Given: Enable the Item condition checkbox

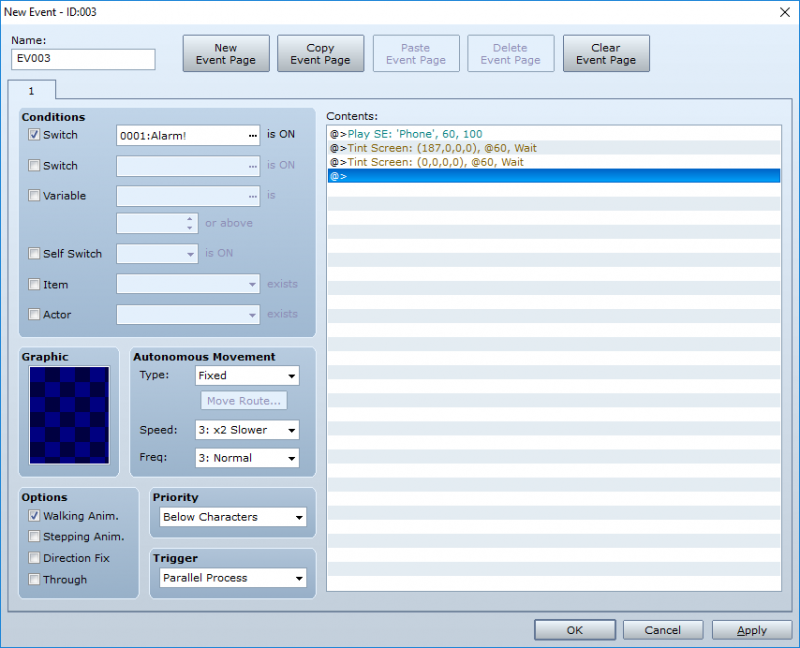Looking at the screenshot, I should pyautogui.click(x=34, y=284).
